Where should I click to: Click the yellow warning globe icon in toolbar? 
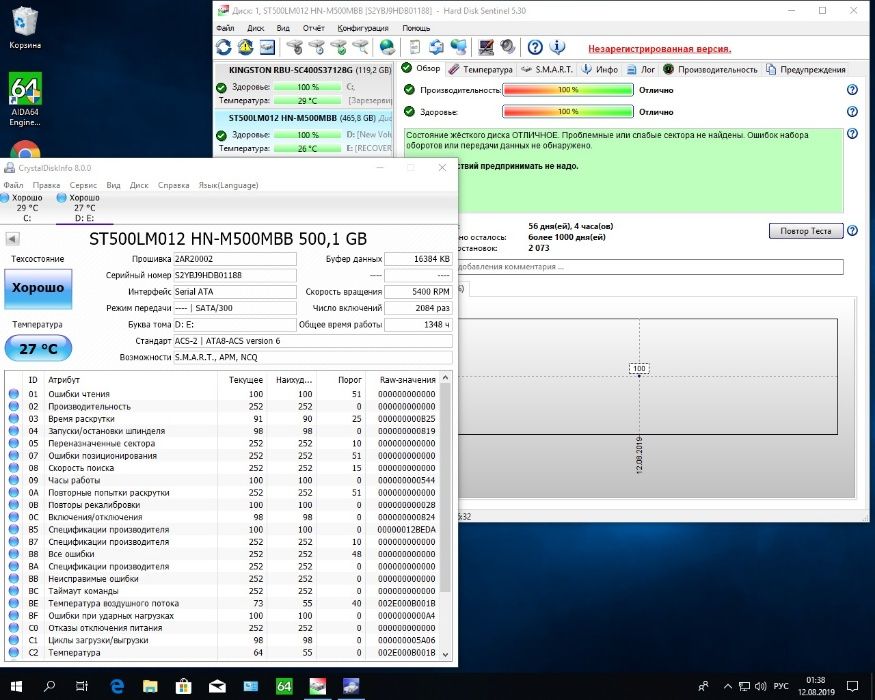point(246,47)
